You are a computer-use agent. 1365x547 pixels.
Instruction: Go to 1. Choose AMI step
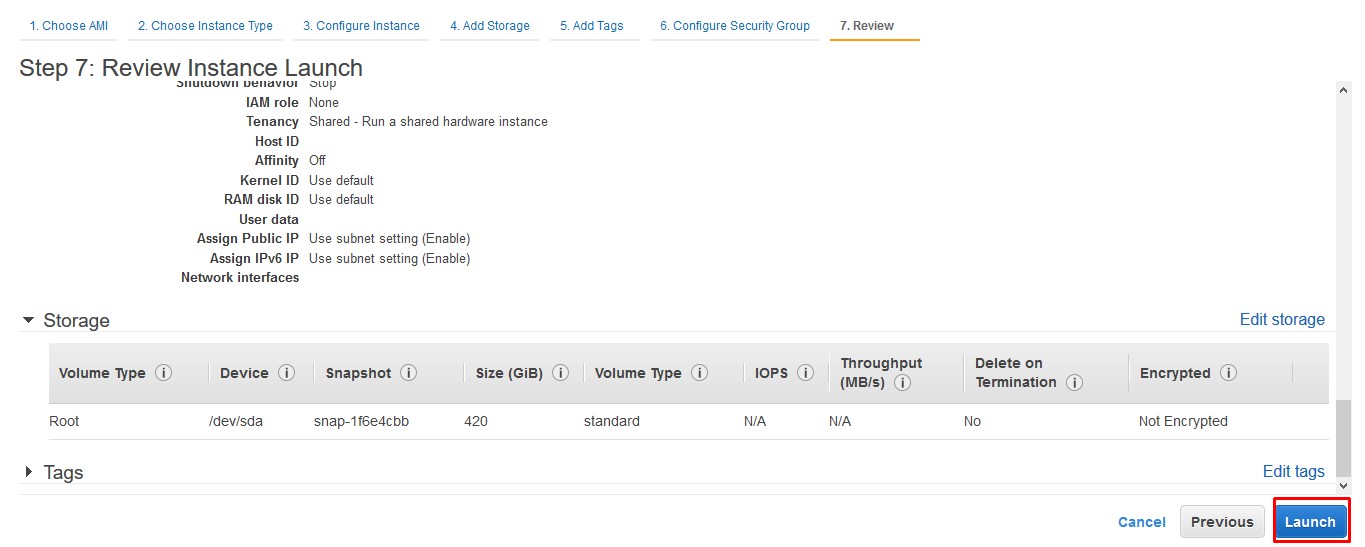click(x=69, y=26)
